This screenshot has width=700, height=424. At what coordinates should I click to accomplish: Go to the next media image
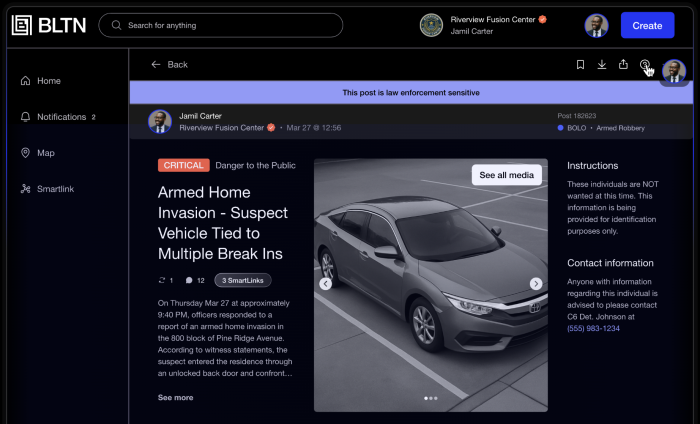[x=536, y=284]
